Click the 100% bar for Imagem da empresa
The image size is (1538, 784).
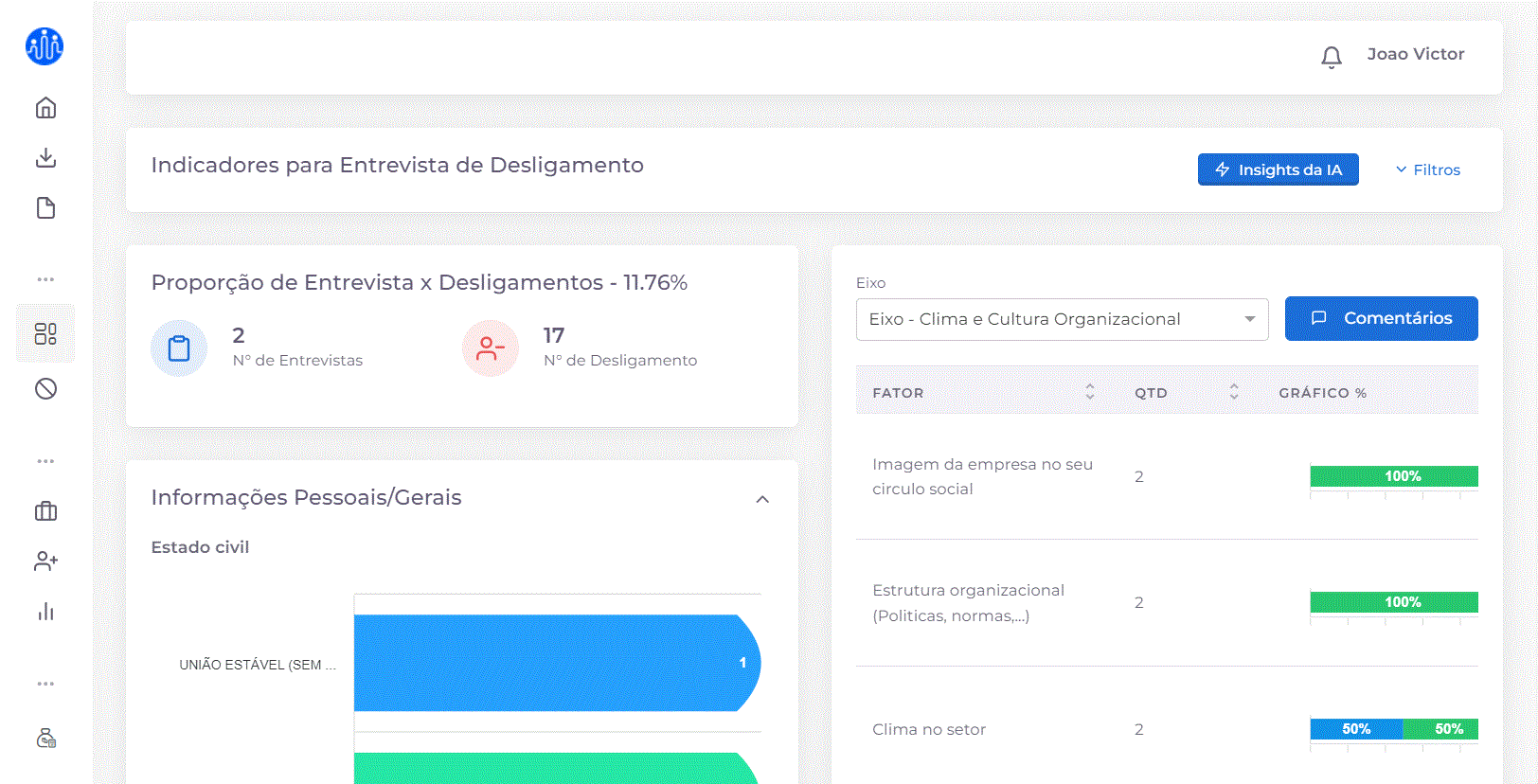(1393, 476)
